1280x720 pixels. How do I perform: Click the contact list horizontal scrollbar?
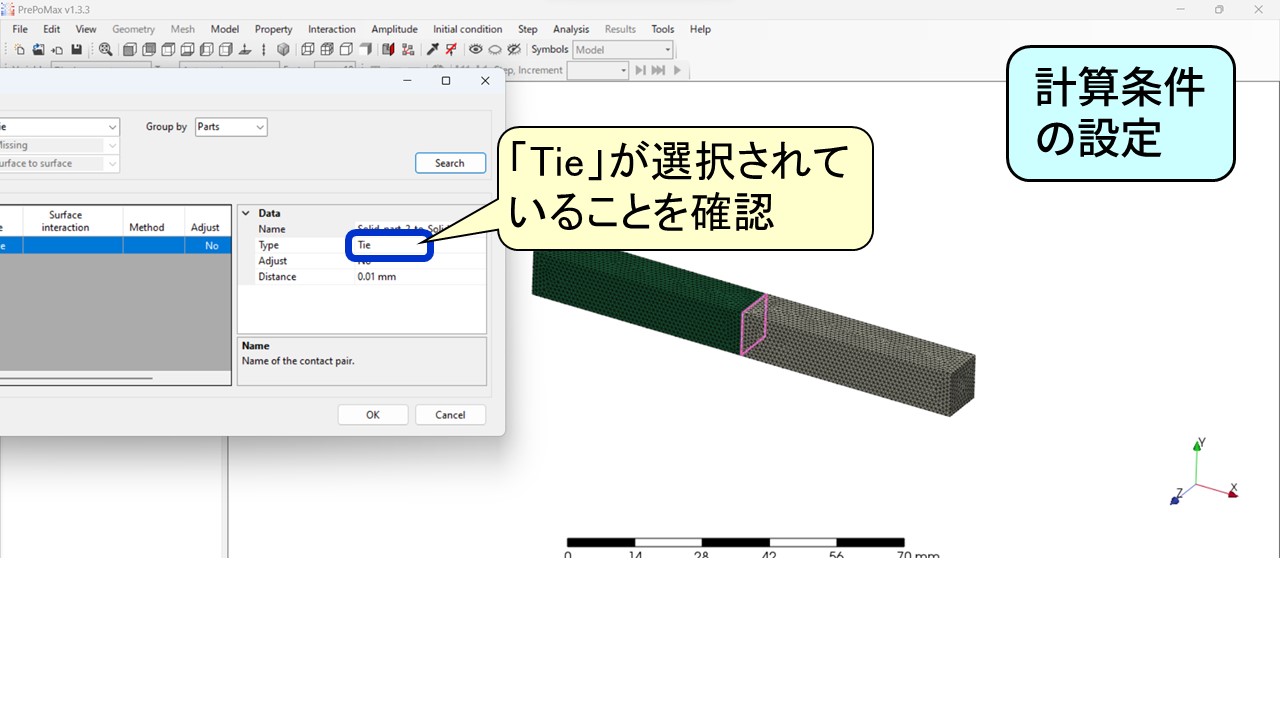(x=76, y=378)
